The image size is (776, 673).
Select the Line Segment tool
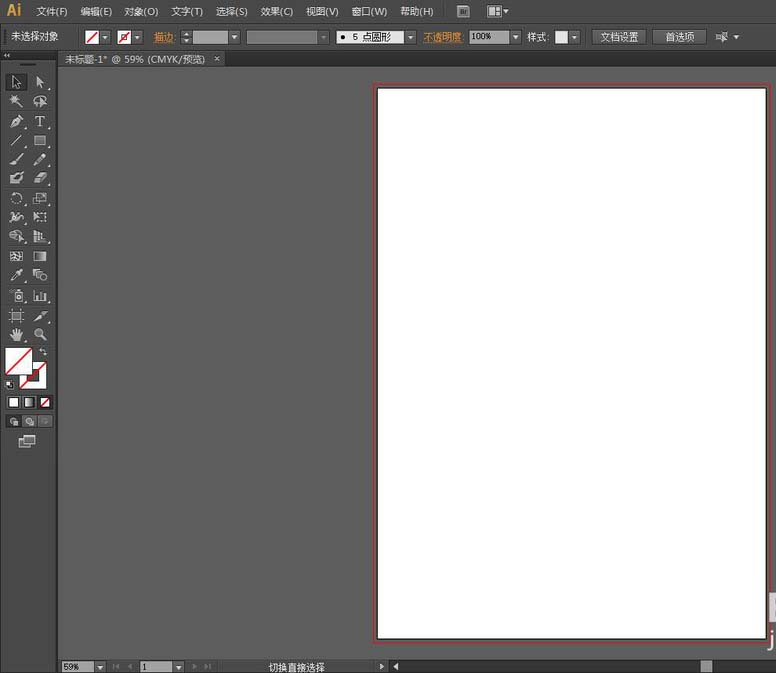pos(16,141)
